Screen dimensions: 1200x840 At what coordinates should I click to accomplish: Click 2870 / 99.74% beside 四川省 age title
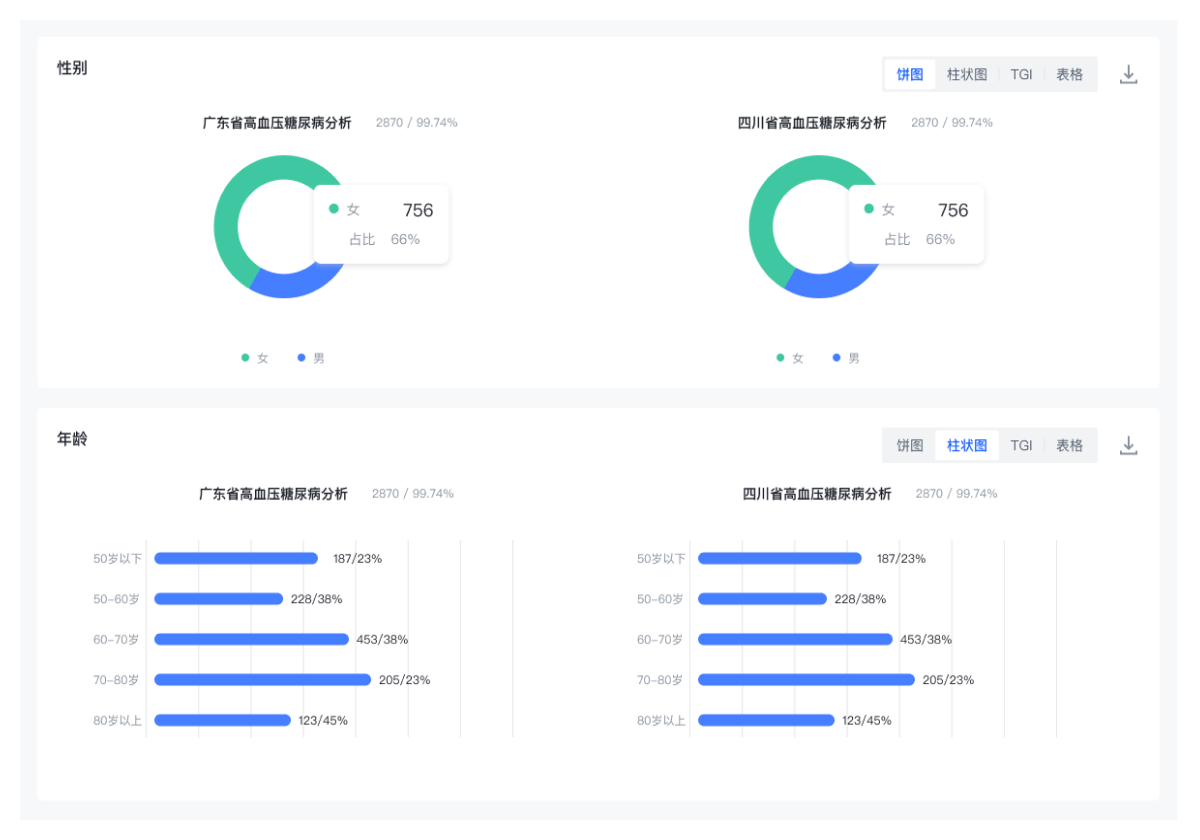click(x=956, y=494)
